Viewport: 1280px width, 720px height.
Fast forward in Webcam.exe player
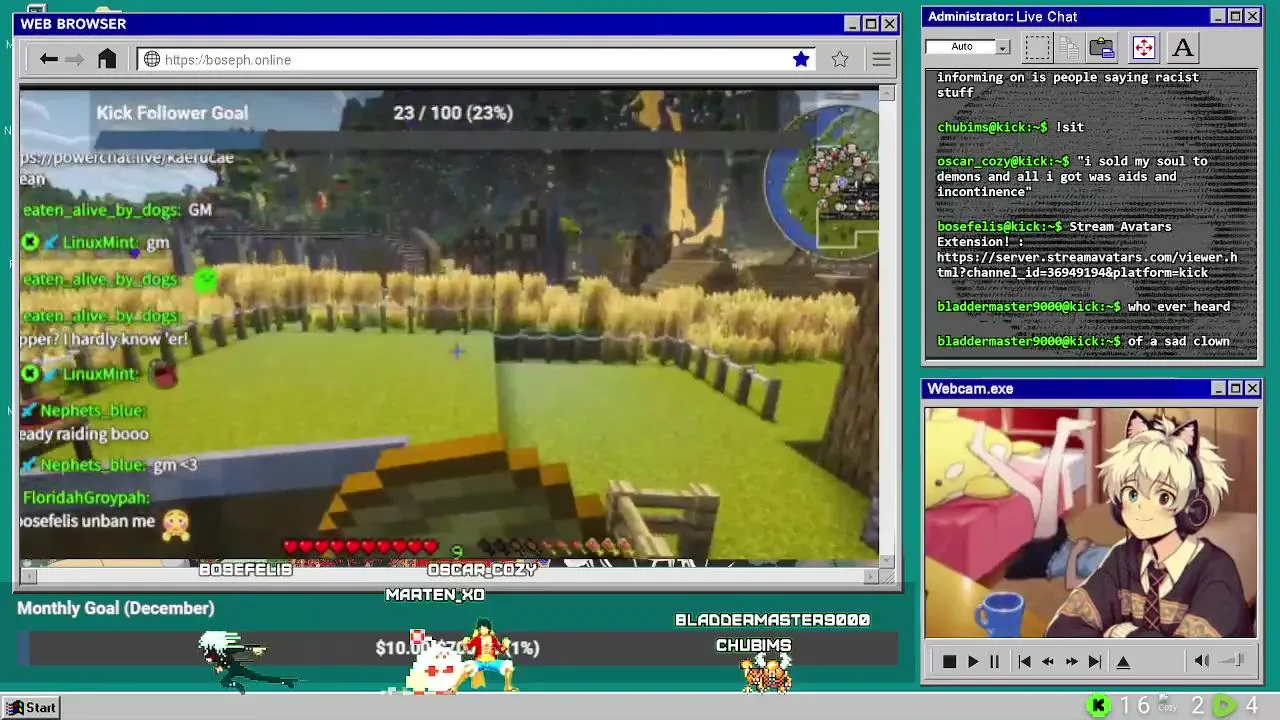click(x=1071, y=661)
